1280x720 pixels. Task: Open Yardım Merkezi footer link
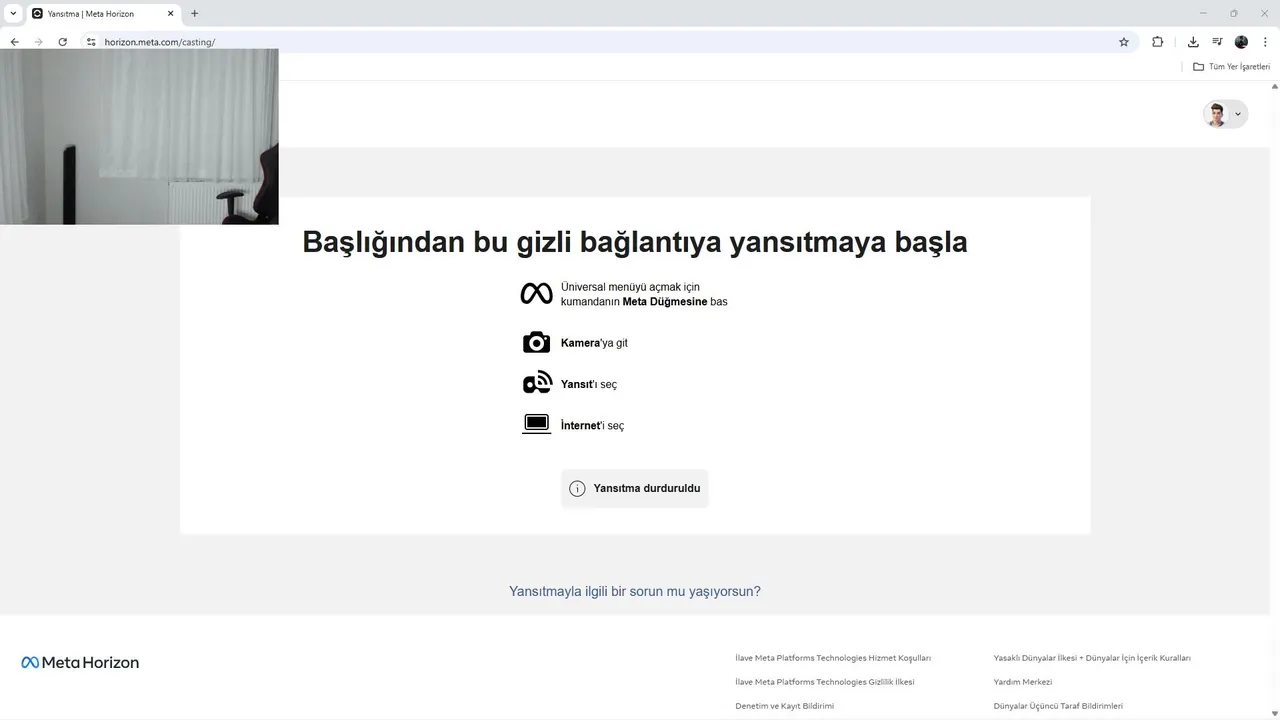1023,682
